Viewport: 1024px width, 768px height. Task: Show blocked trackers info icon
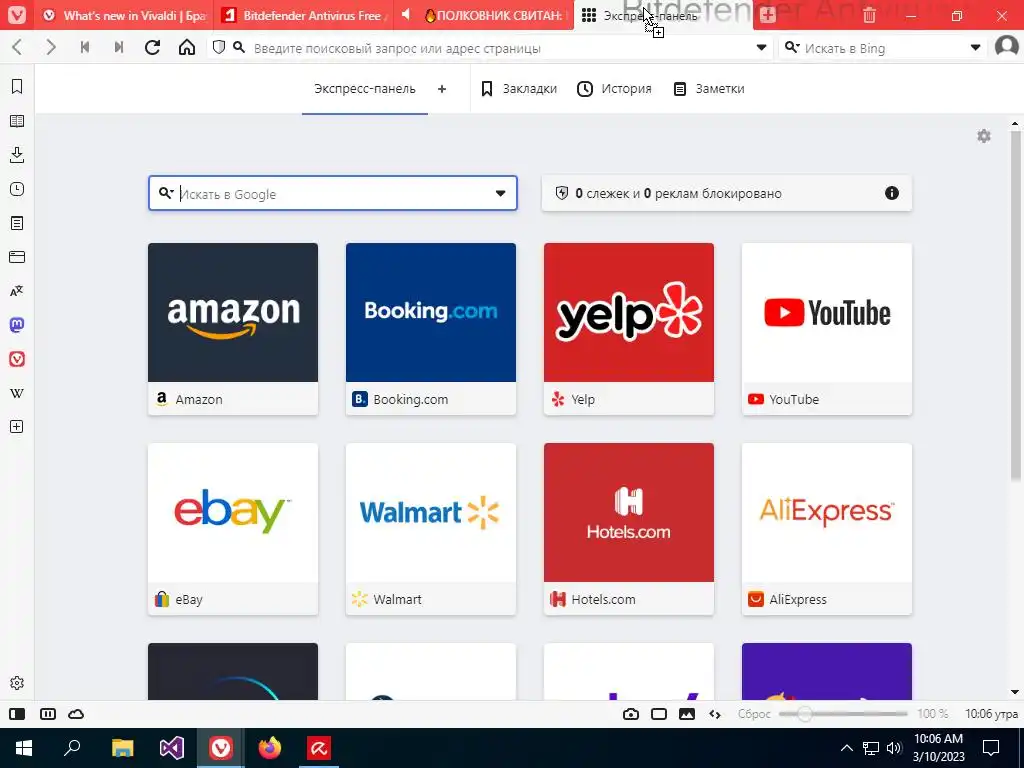(x=891, y=193)
